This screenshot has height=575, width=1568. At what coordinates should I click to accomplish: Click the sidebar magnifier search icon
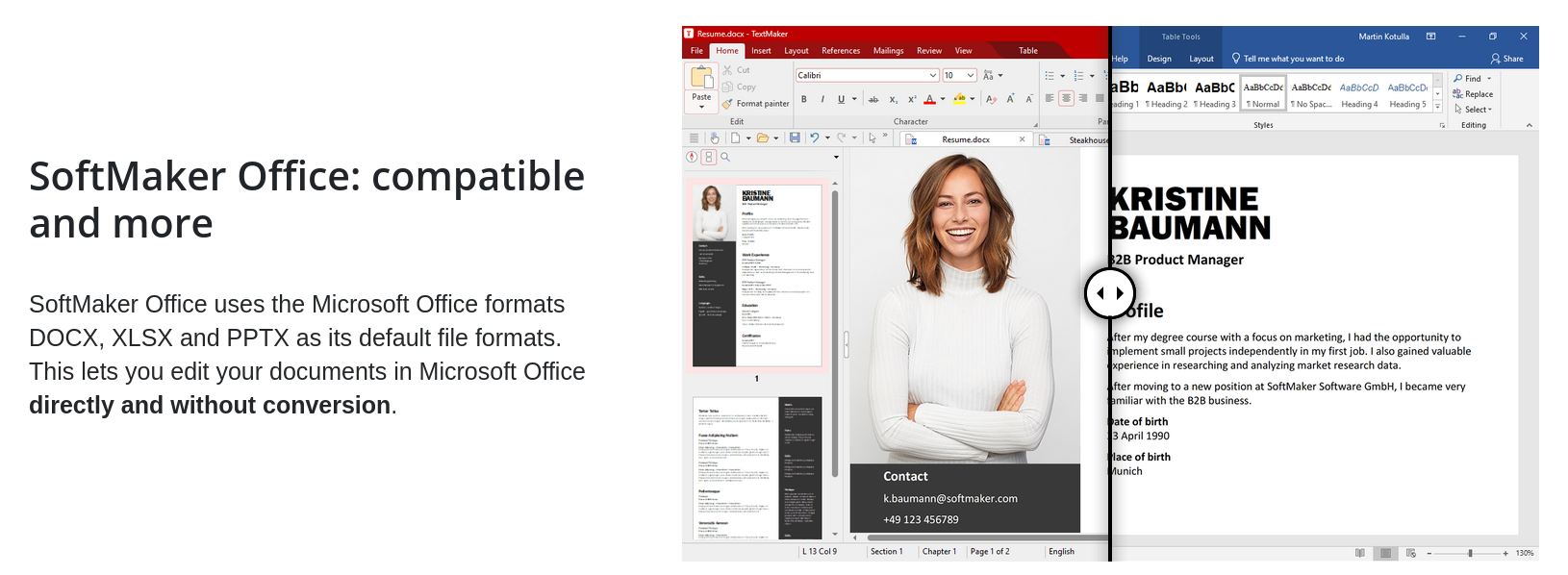[725, 157]
